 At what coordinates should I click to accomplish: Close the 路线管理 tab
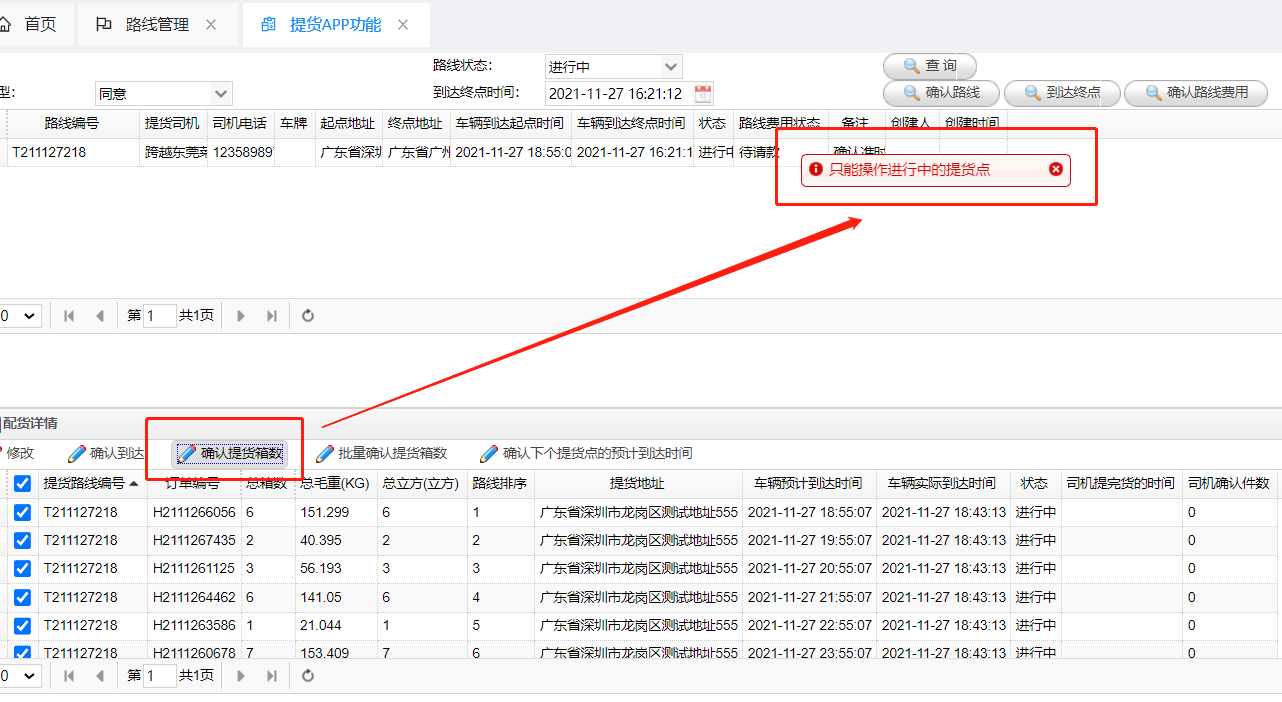pyautogui.click(x=211, y=25)
